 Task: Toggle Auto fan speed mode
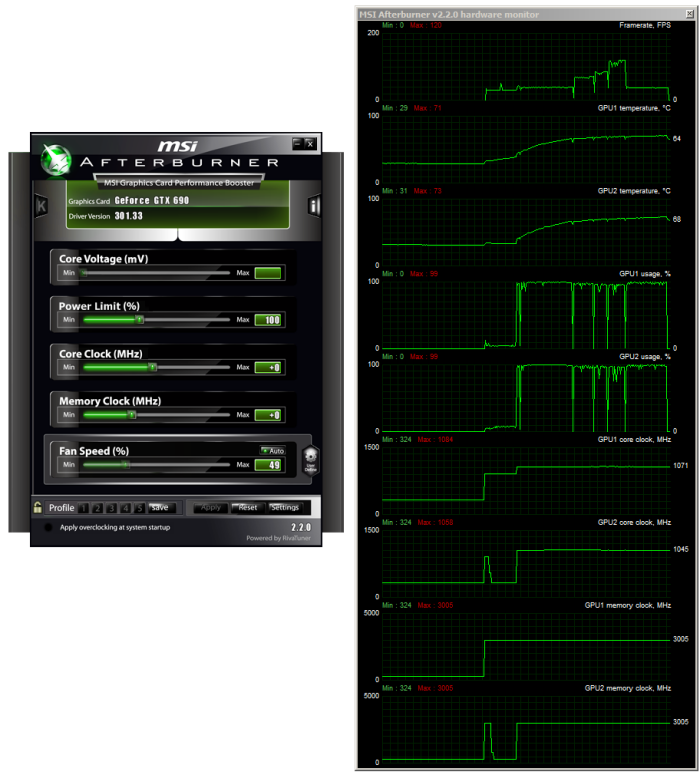tap(273, 451)
